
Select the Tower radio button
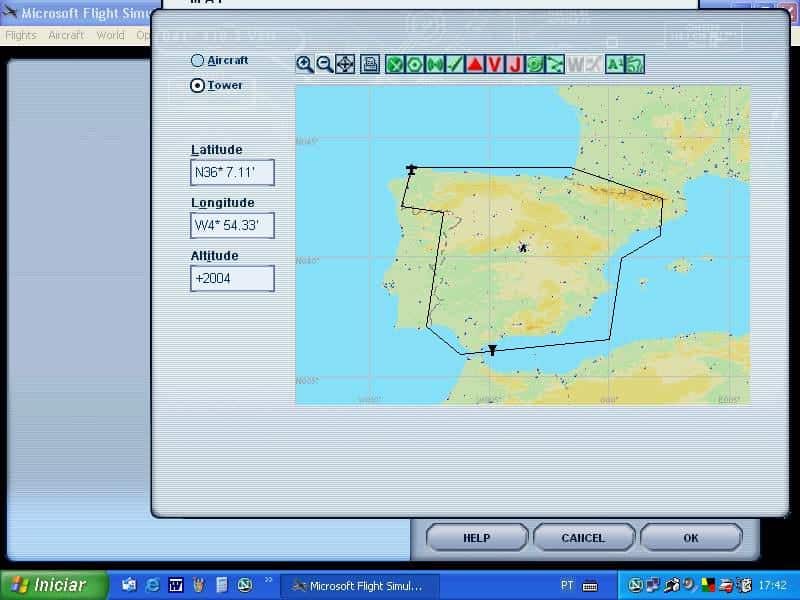click(x=197, y=85)
